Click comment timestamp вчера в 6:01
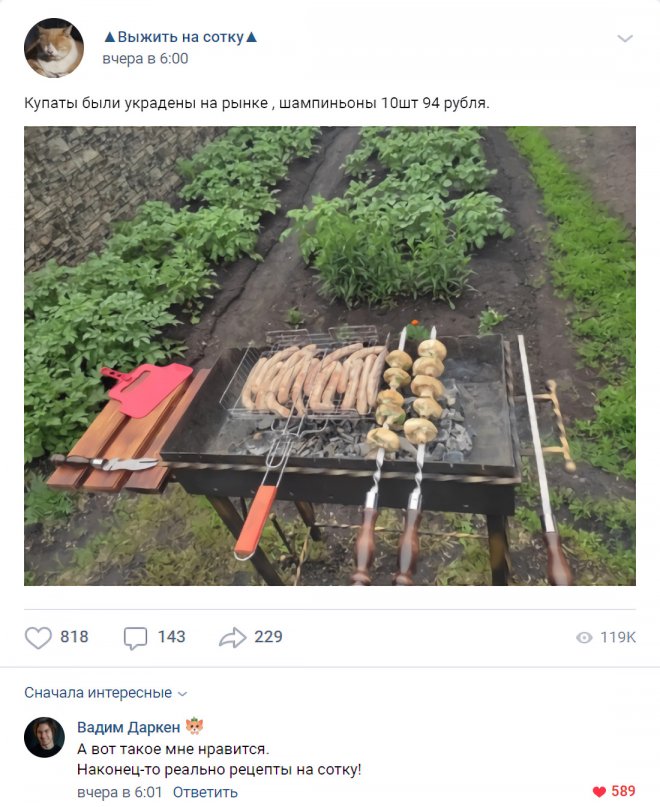Viewport: 660px width, 807px height. coord(118,792)
